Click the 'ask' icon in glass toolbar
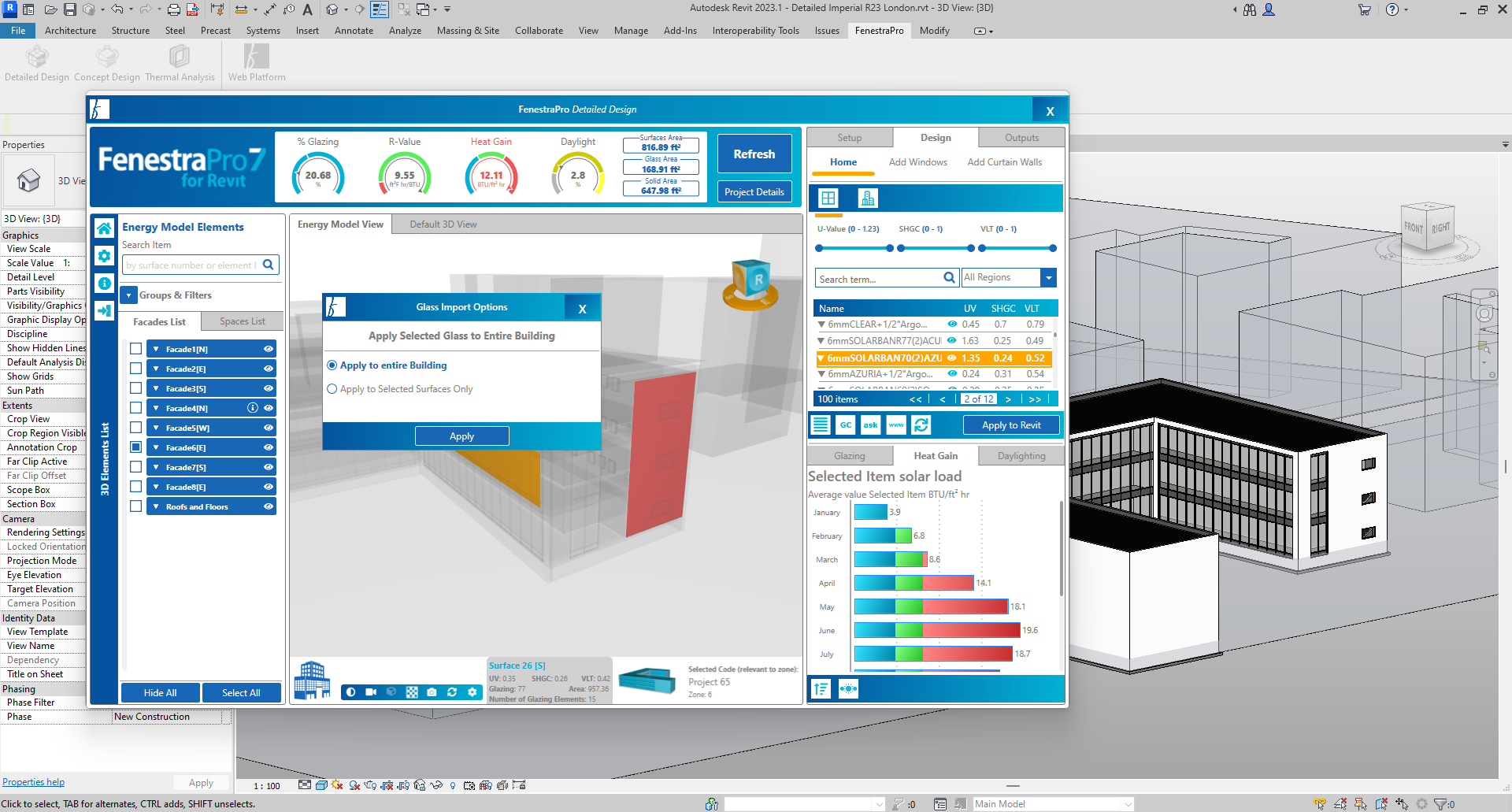Screen dimensions: 1512x812 click(x=871, y=425)
